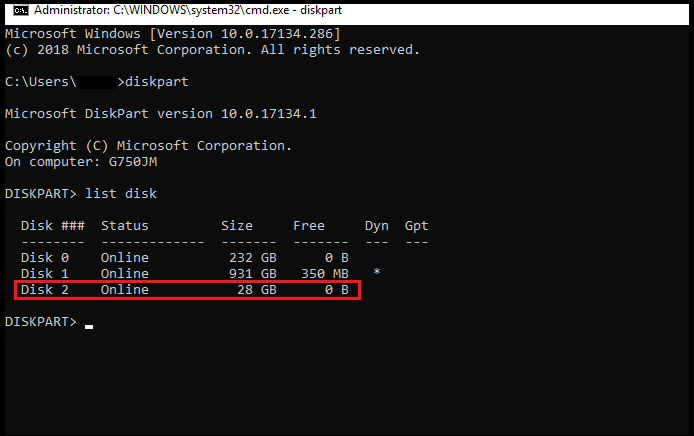The image size is (694, 436).
Task: Click the Microsoft Windows version line
Action: point(172,33)
